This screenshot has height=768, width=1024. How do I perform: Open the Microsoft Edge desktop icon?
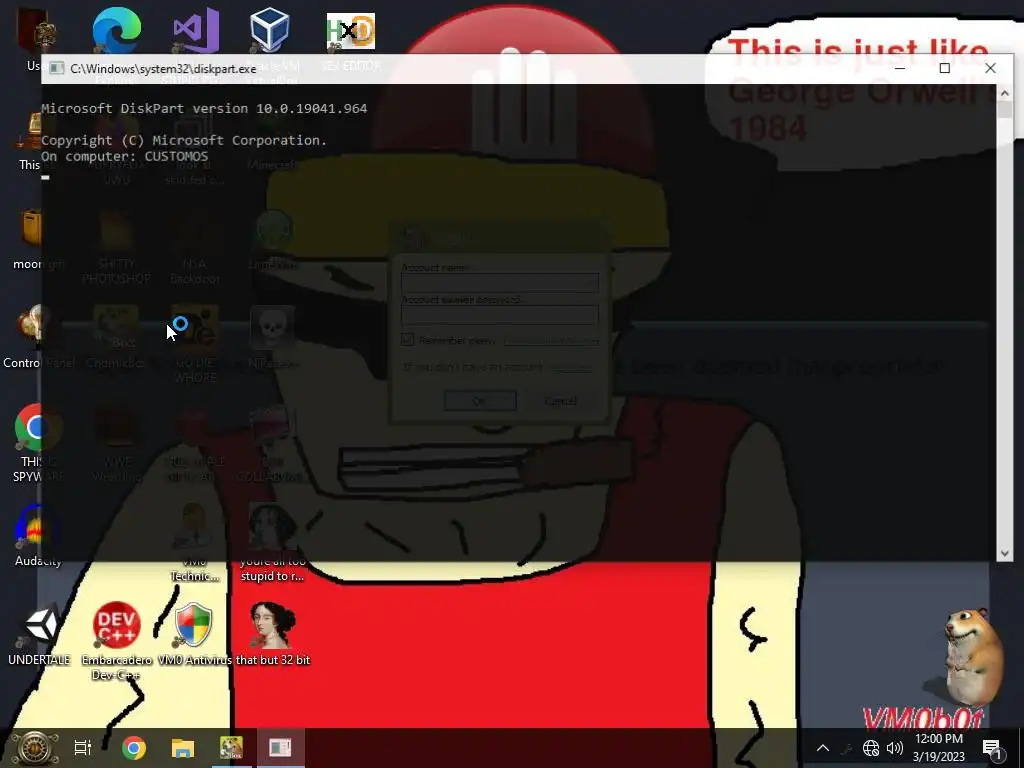click(116, 29)
